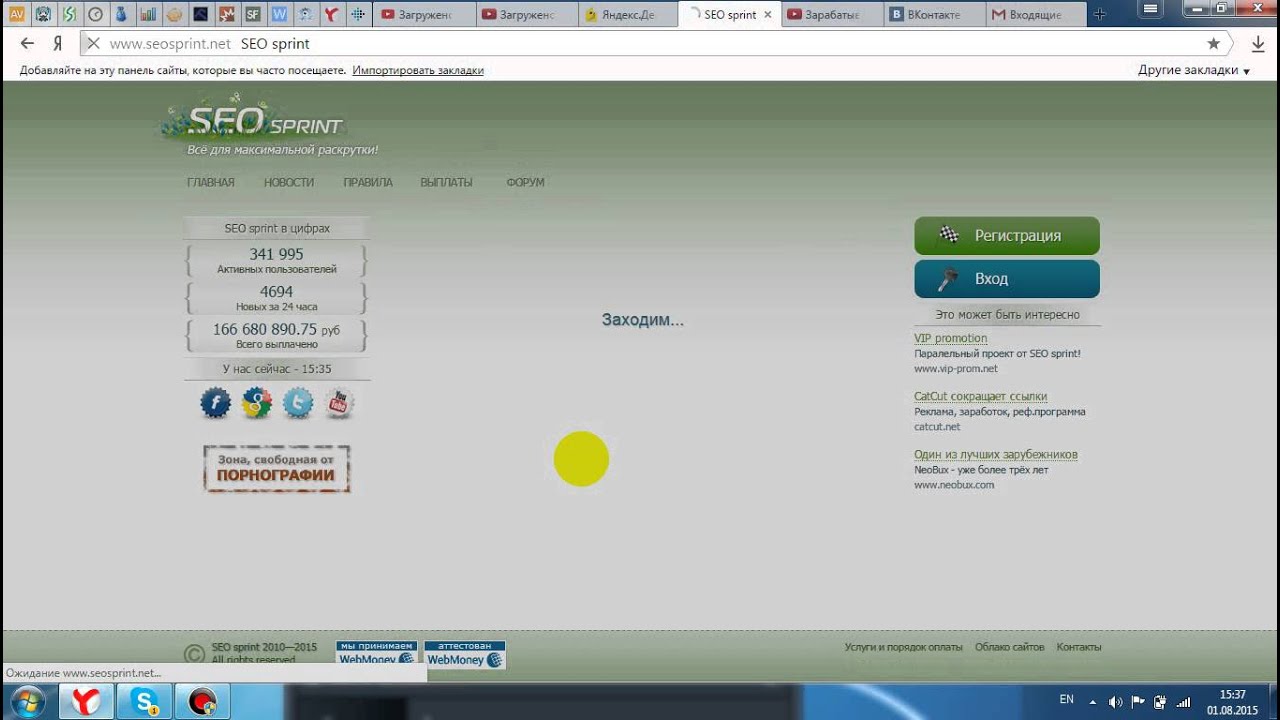
Task: Click the browser back arrow
Action: point(27,44)
